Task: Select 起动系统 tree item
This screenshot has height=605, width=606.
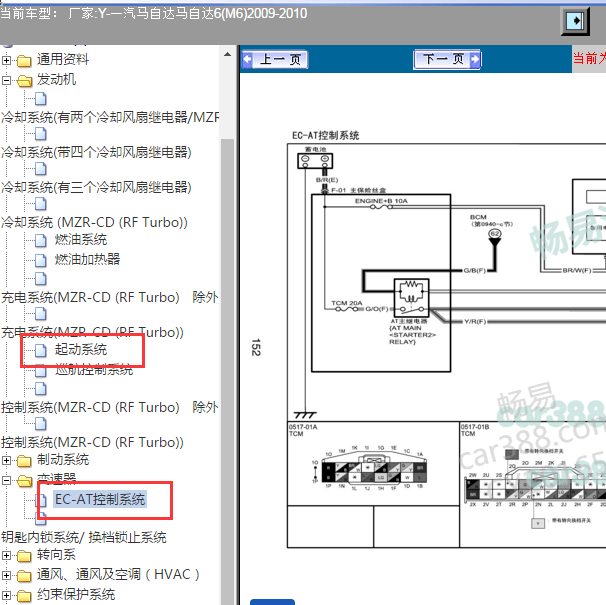Action: click(81, 349)
